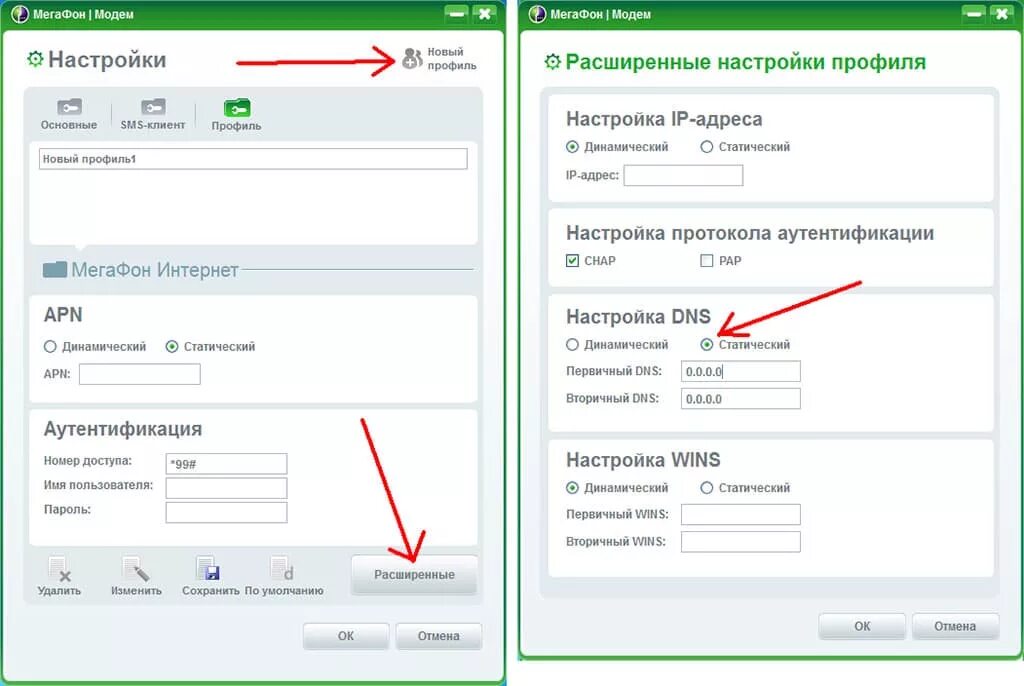Screen dimensions: 1024x686
Task: Click Отмена in the Настройки window
Action: (x=439, y=636)
